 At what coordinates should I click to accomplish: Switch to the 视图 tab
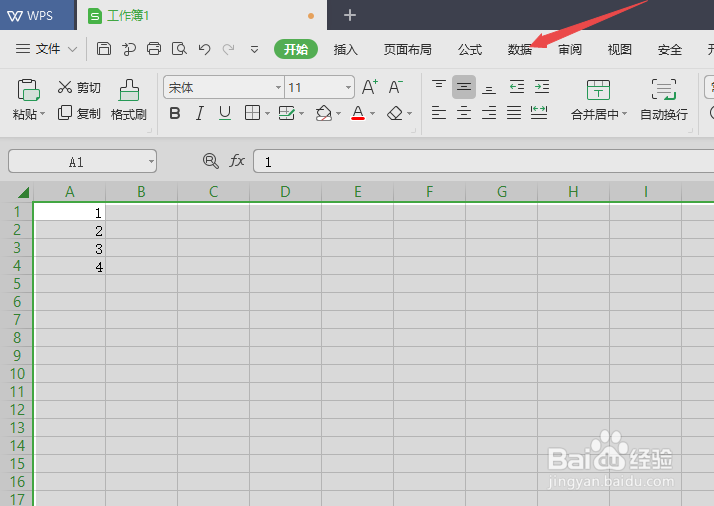[620, 49]
